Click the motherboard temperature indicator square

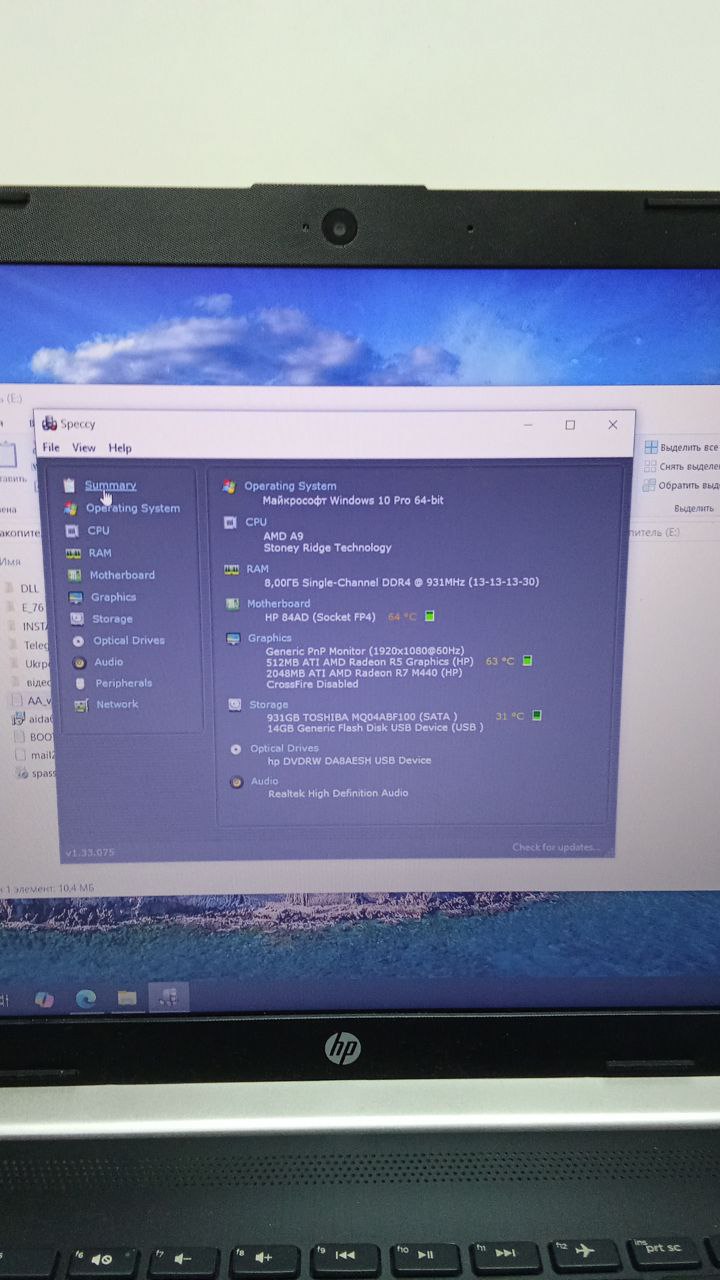click(x=430, y=617)
